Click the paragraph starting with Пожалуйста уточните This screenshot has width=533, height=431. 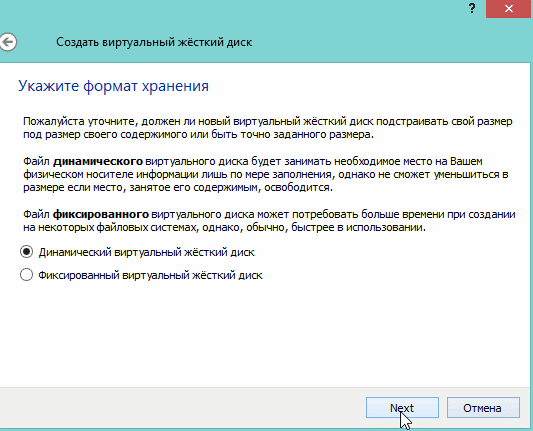(x=268, y=128)
